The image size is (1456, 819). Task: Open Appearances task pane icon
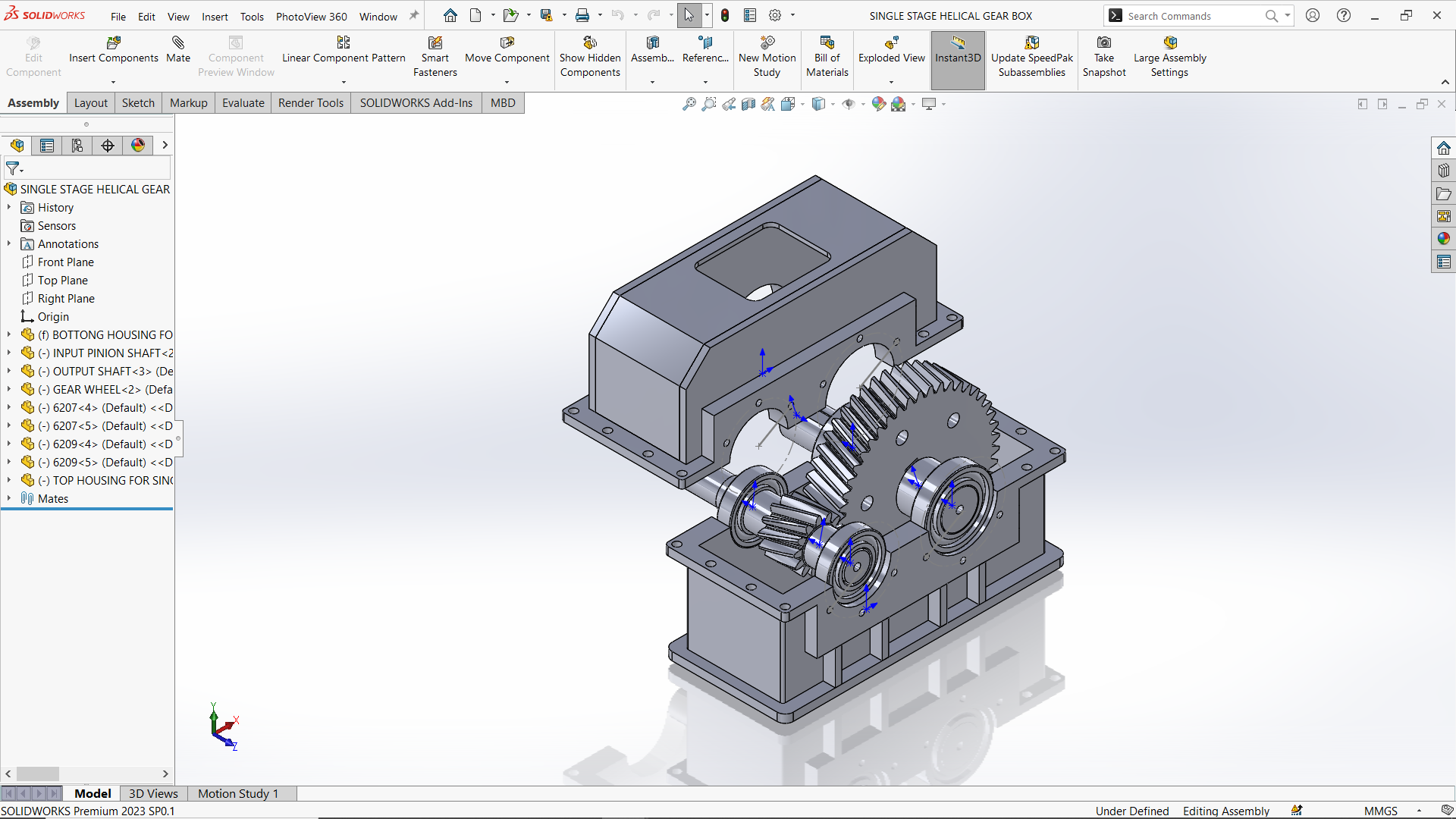pos(1443,239)
